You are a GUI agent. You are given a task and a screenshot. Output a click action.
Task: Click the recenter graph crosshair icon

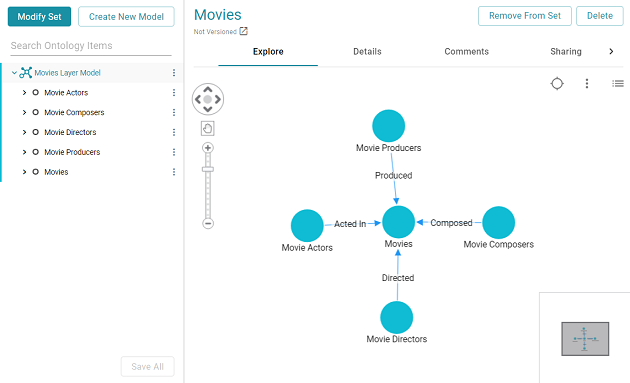click(557, 84)
